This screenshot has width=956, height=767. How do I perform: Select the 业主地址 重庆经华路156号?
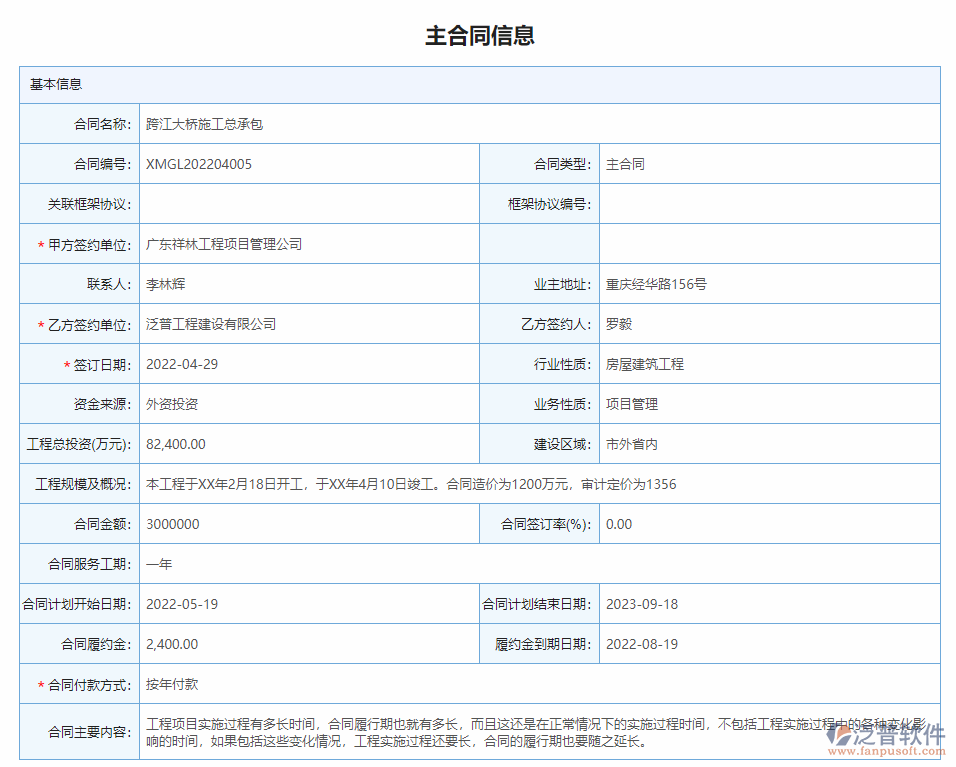(x=666, y=284)
